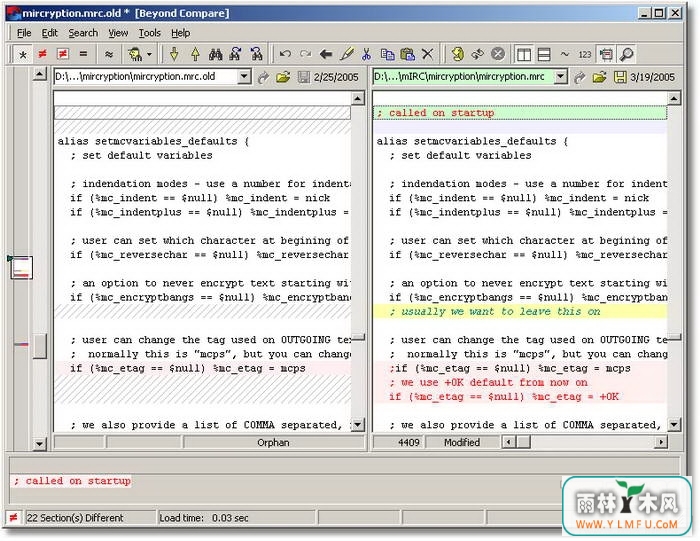The image size is (700, 541).
Task: Click left pane scroll up arrow
Action: click(358, 98)
